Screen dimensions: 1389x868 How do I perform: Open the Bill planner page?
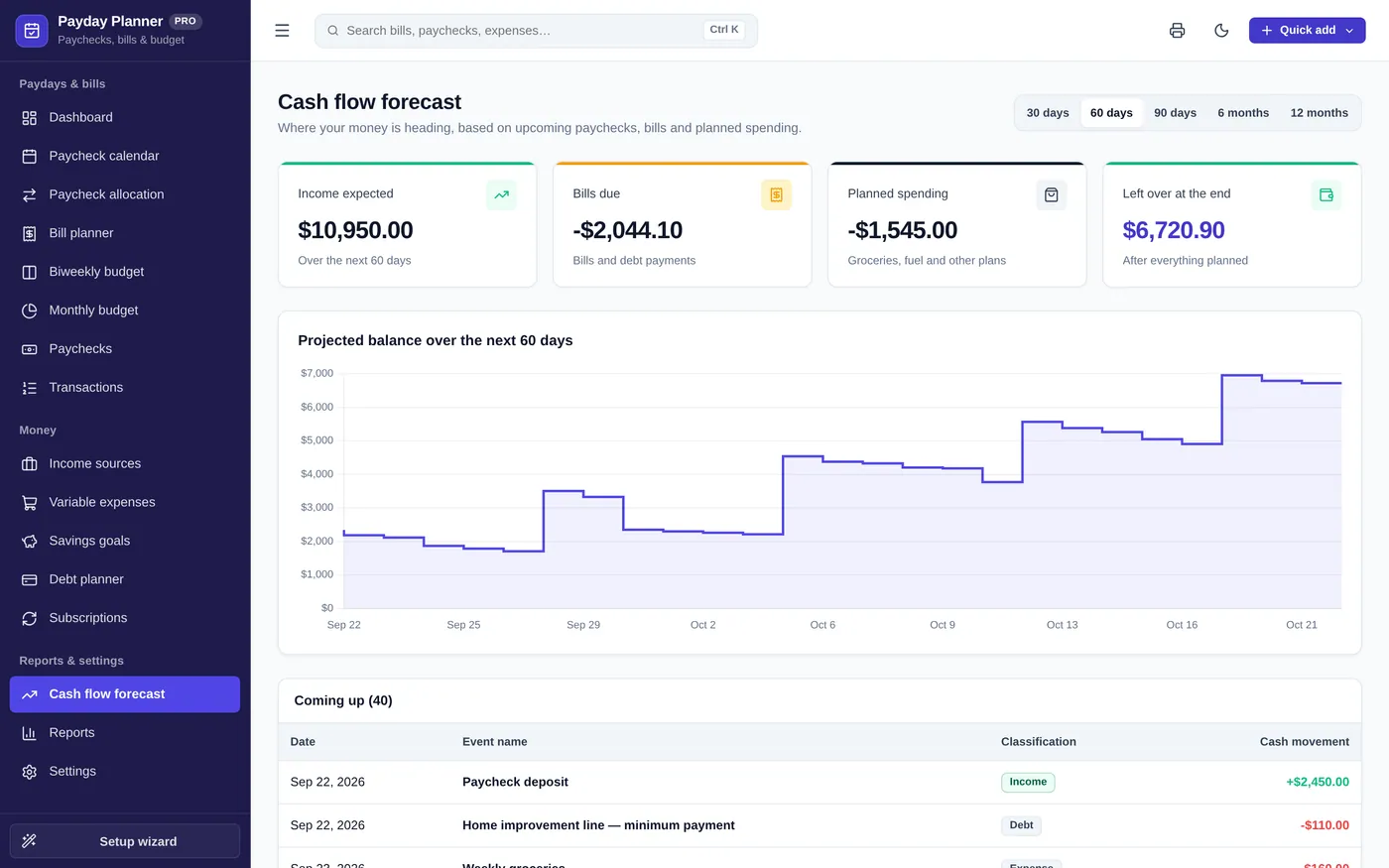click(125, 233)
